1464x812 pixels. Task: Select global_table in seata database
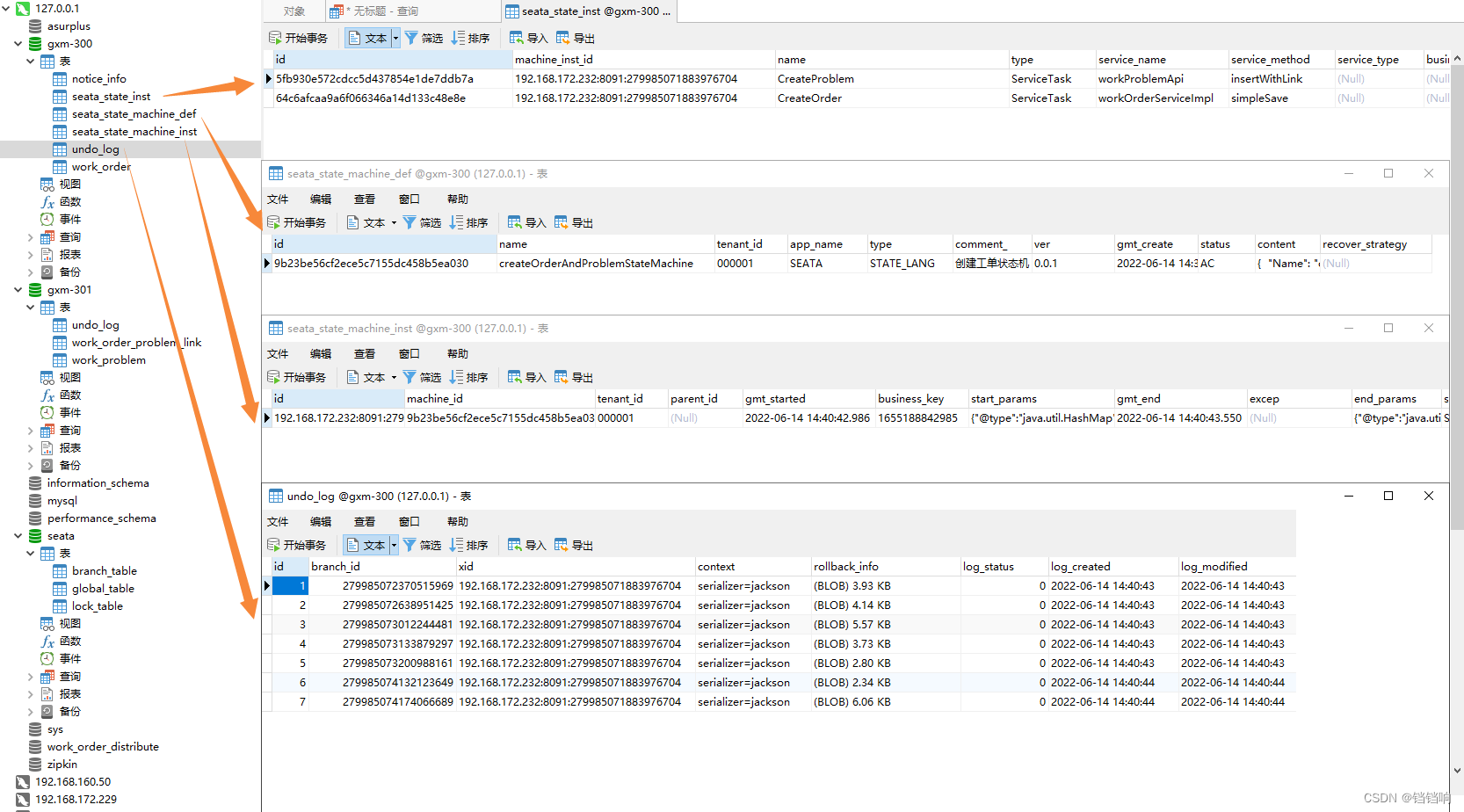click(103, 589)
